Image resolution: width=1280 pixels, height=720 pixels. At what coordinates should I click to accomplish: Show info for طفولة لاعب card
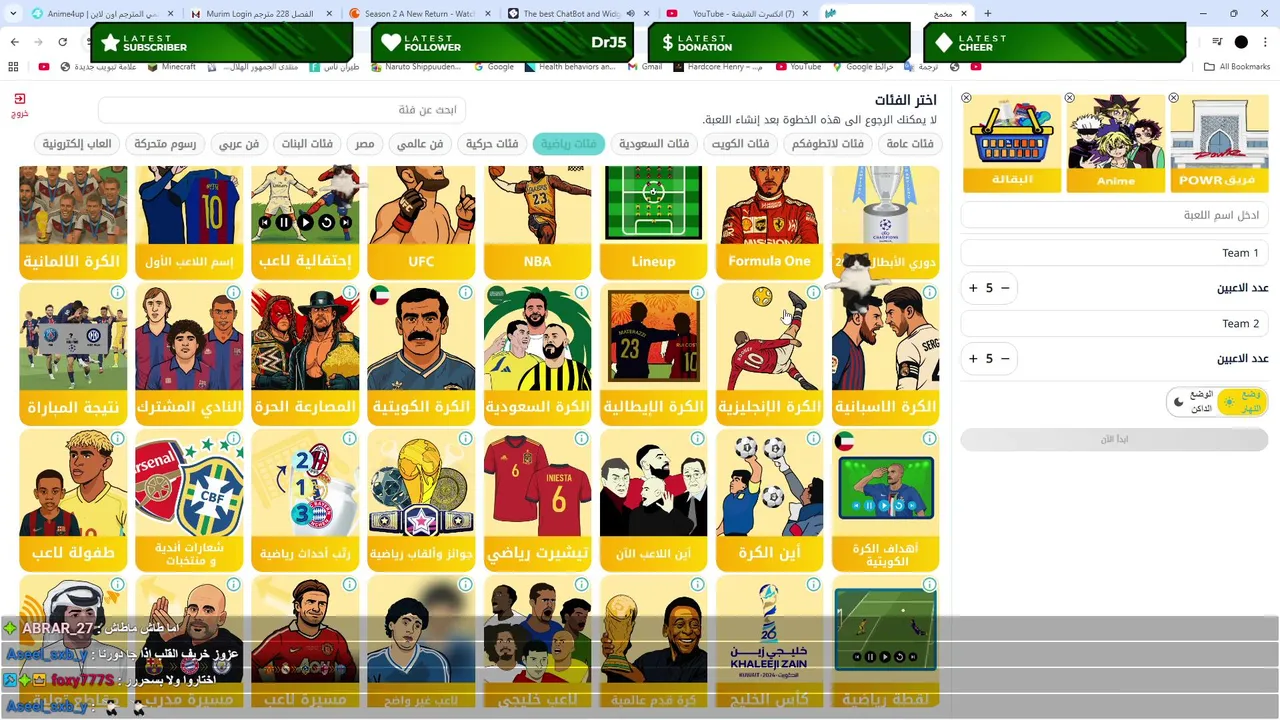point(117,439)
